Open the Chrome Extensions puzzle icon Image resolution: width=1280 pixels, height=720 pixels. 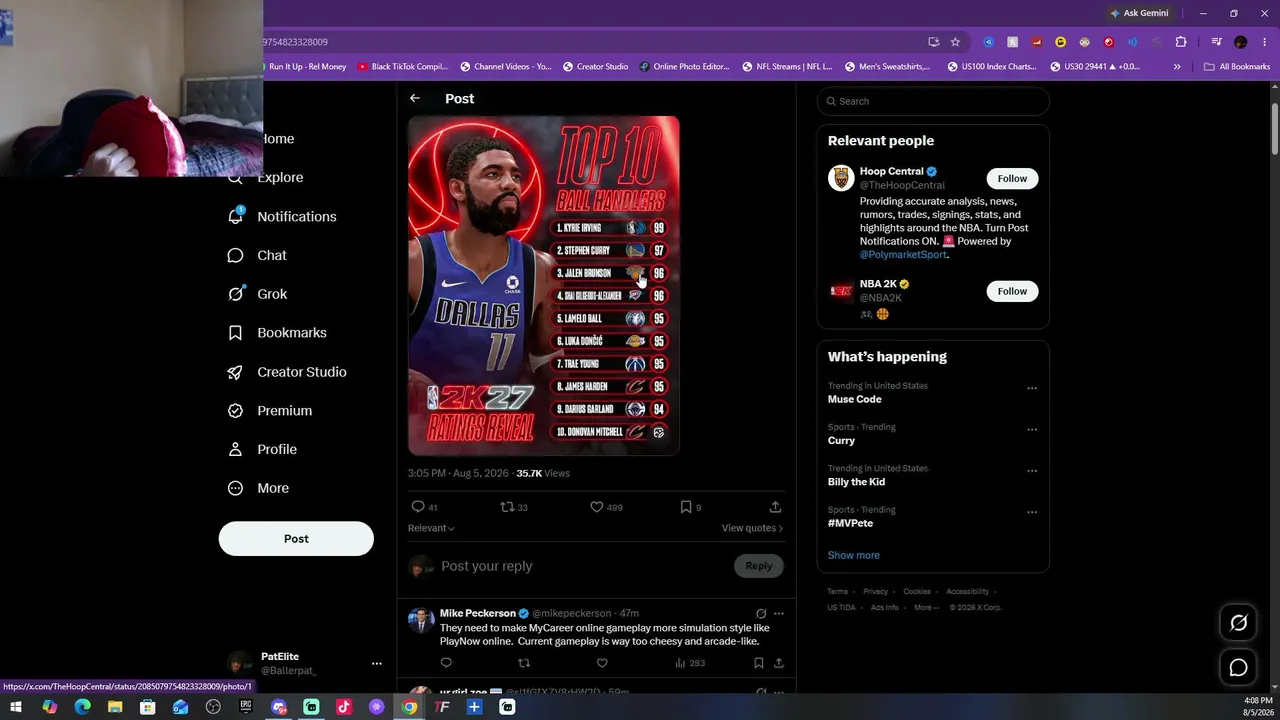click(1181, 42)
